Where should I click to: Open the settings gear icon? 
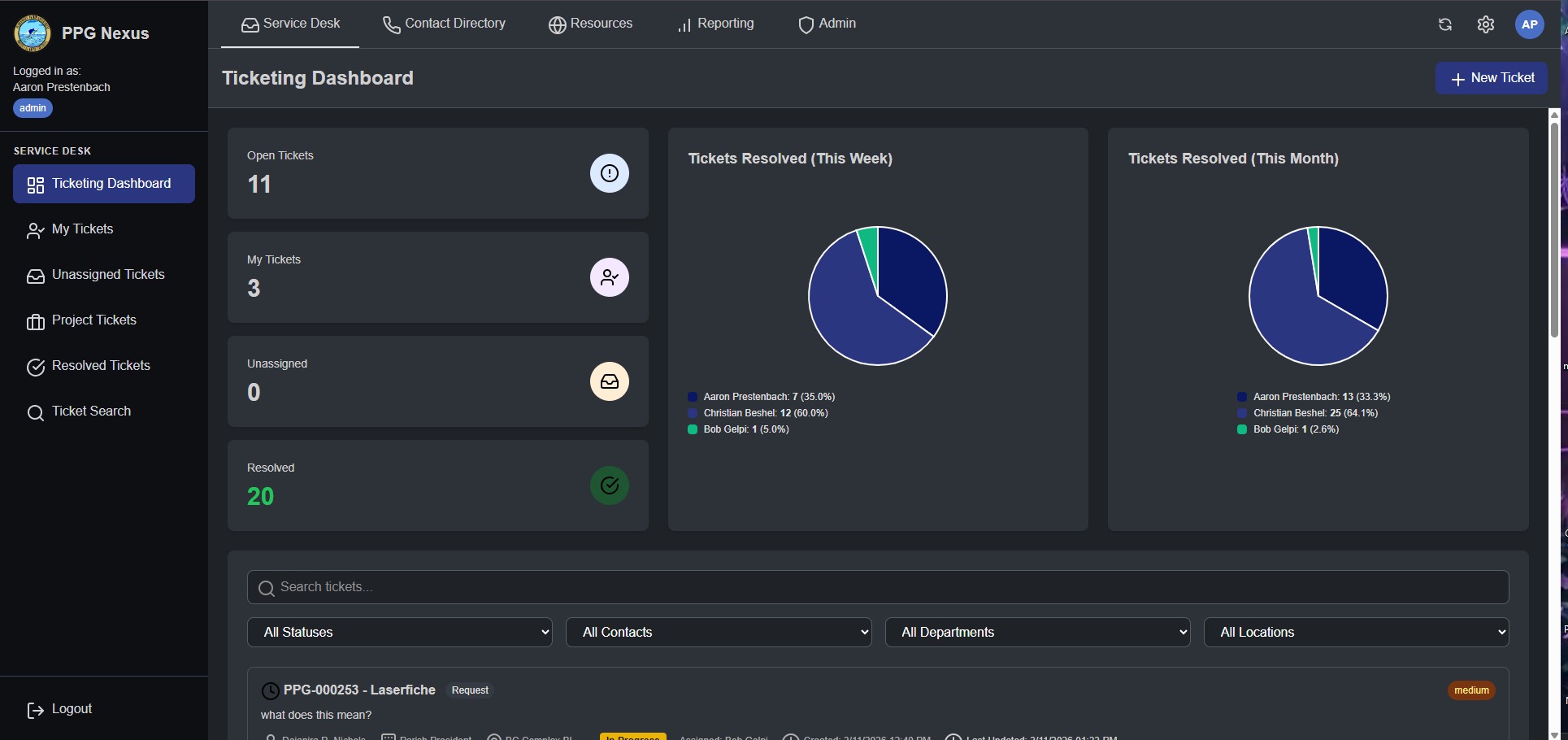click(1485, 24)
